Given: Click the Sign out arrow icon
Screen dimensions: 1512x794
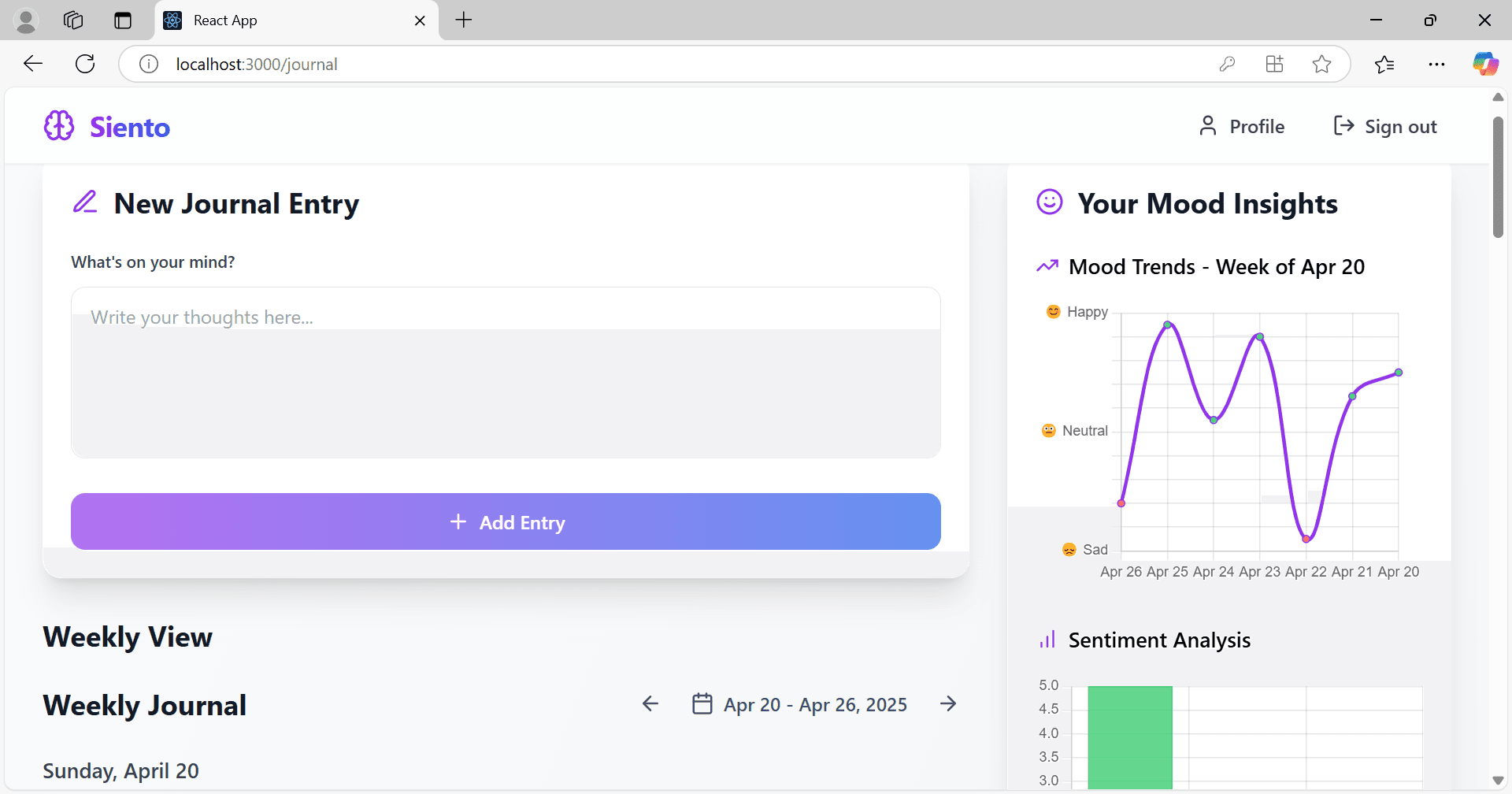Looking at the screenshot, I should pyautogui.click(x=1342, y=126).
